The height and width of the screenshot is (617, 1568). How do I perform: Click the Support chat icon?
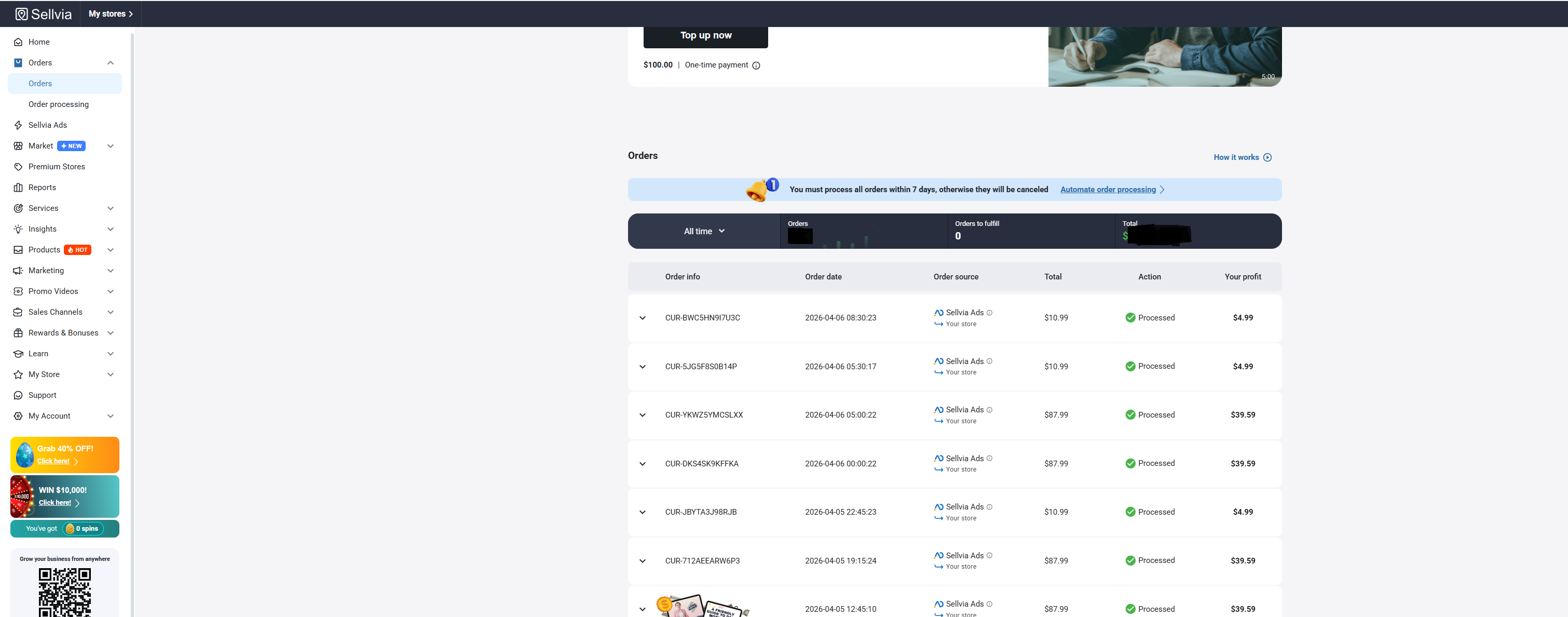[x=18, y=395]
